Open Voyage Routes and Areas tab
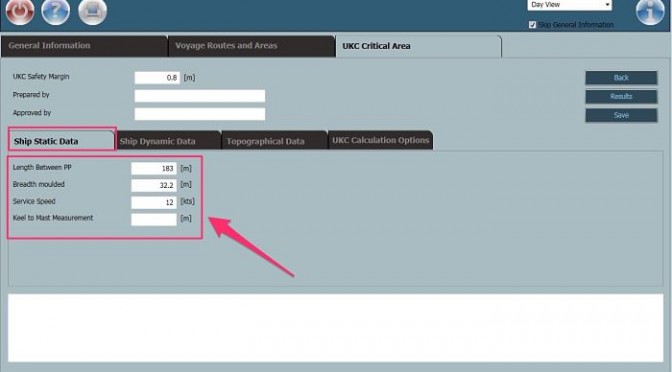Screen dimensions: 672x372 click(x=251, y=46)
